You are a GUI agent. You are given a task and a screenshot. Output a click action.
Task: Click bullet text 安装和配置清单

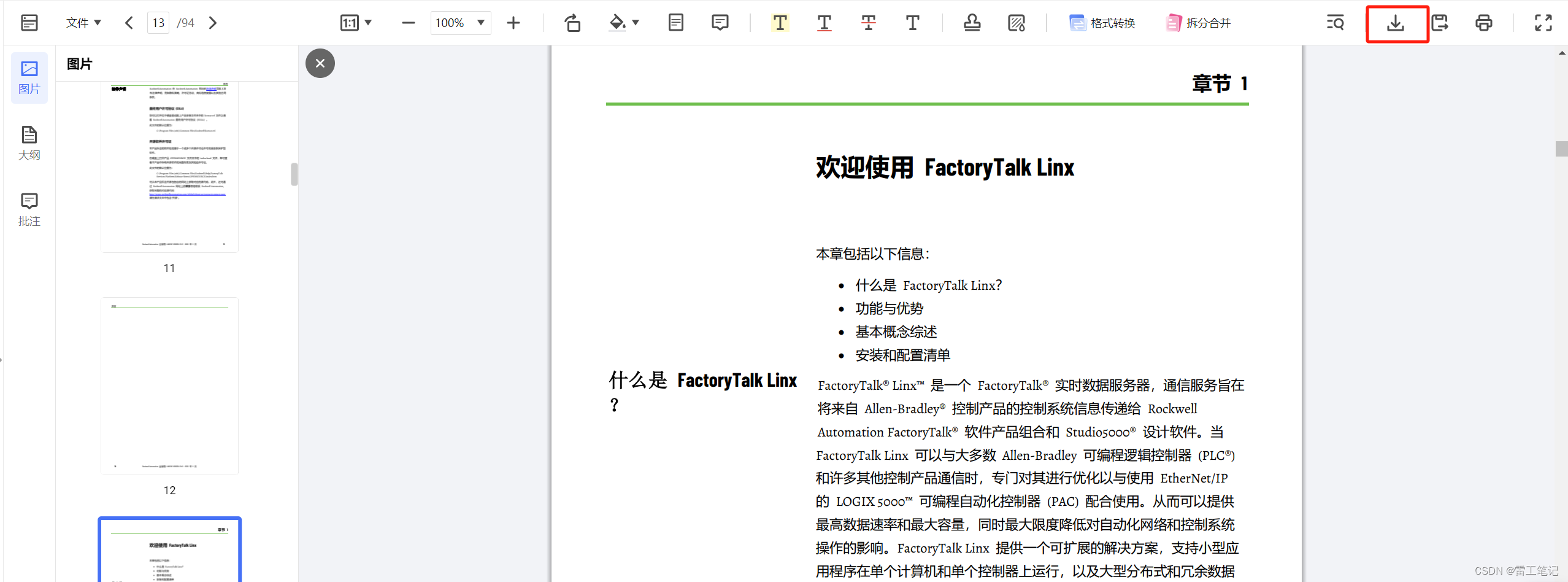(902, 355)
